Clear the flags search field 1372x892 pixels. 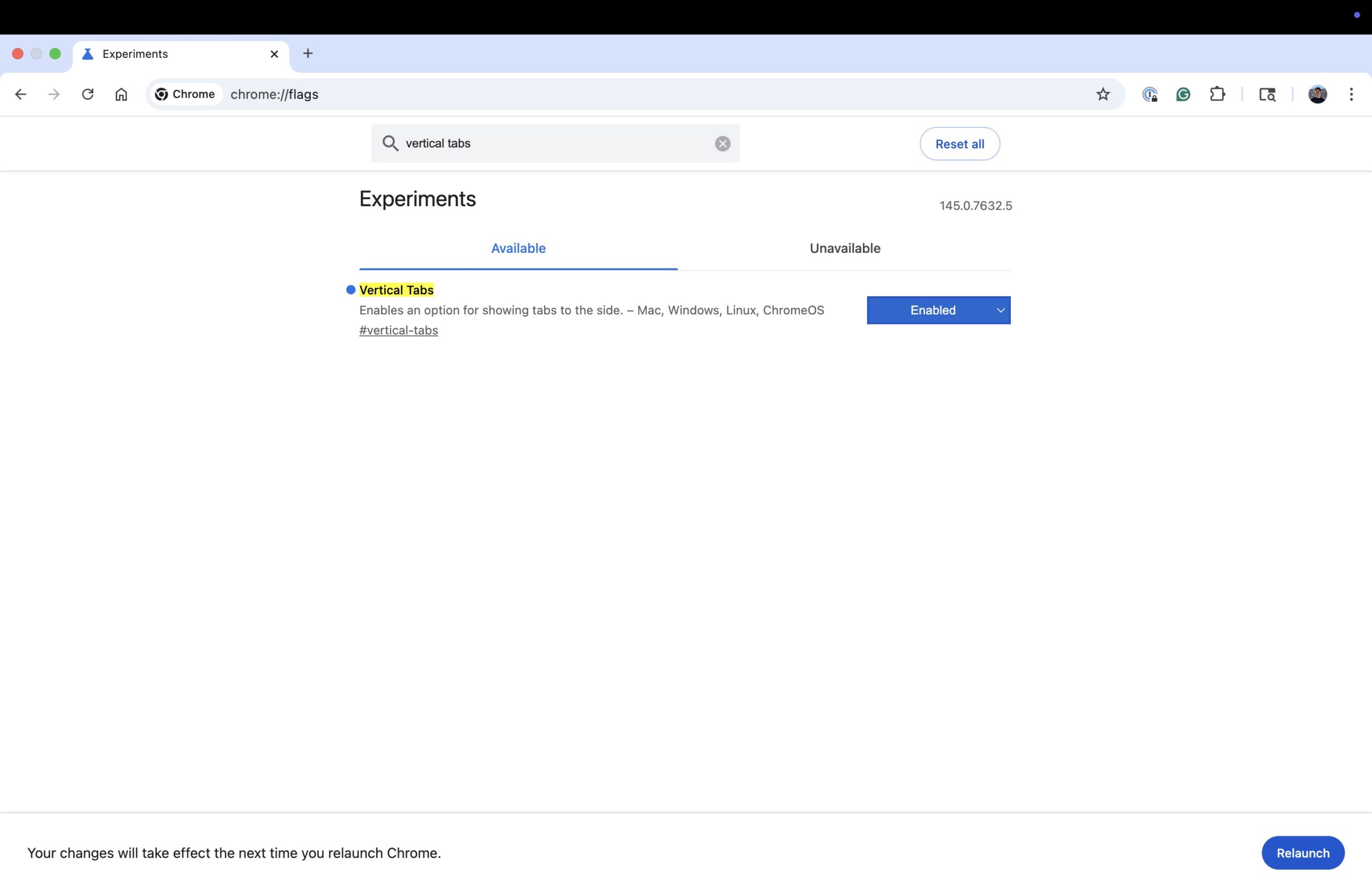point(722,144)
